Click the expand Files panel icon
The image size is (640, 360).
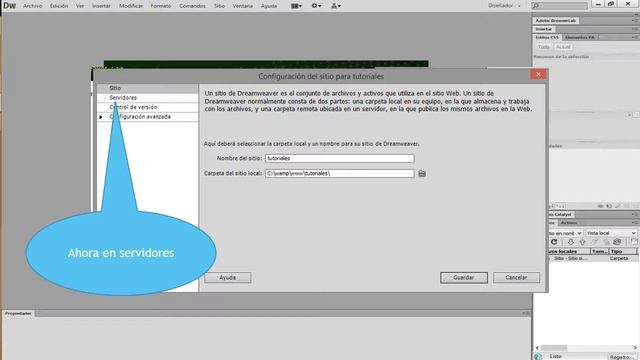634,242
